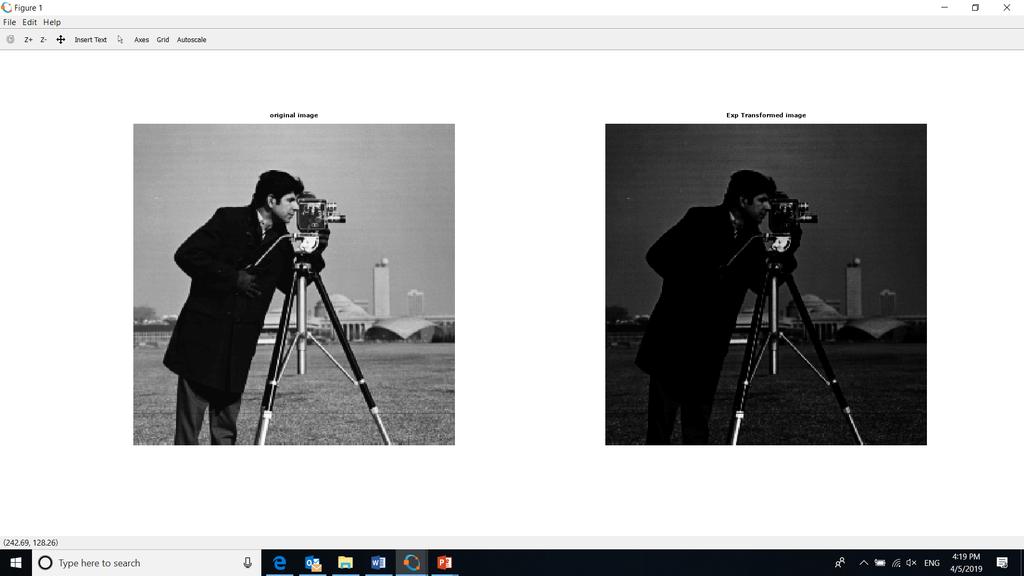The width and height of the screenshot is (1024, 576).
Task: Toggle Axes in the figure toolbar
Action: click(142, 40)
